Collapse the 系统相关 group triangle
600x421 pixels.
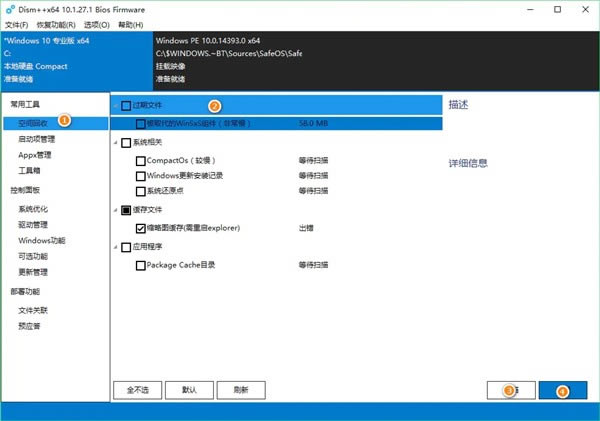[x=116, y=143]
